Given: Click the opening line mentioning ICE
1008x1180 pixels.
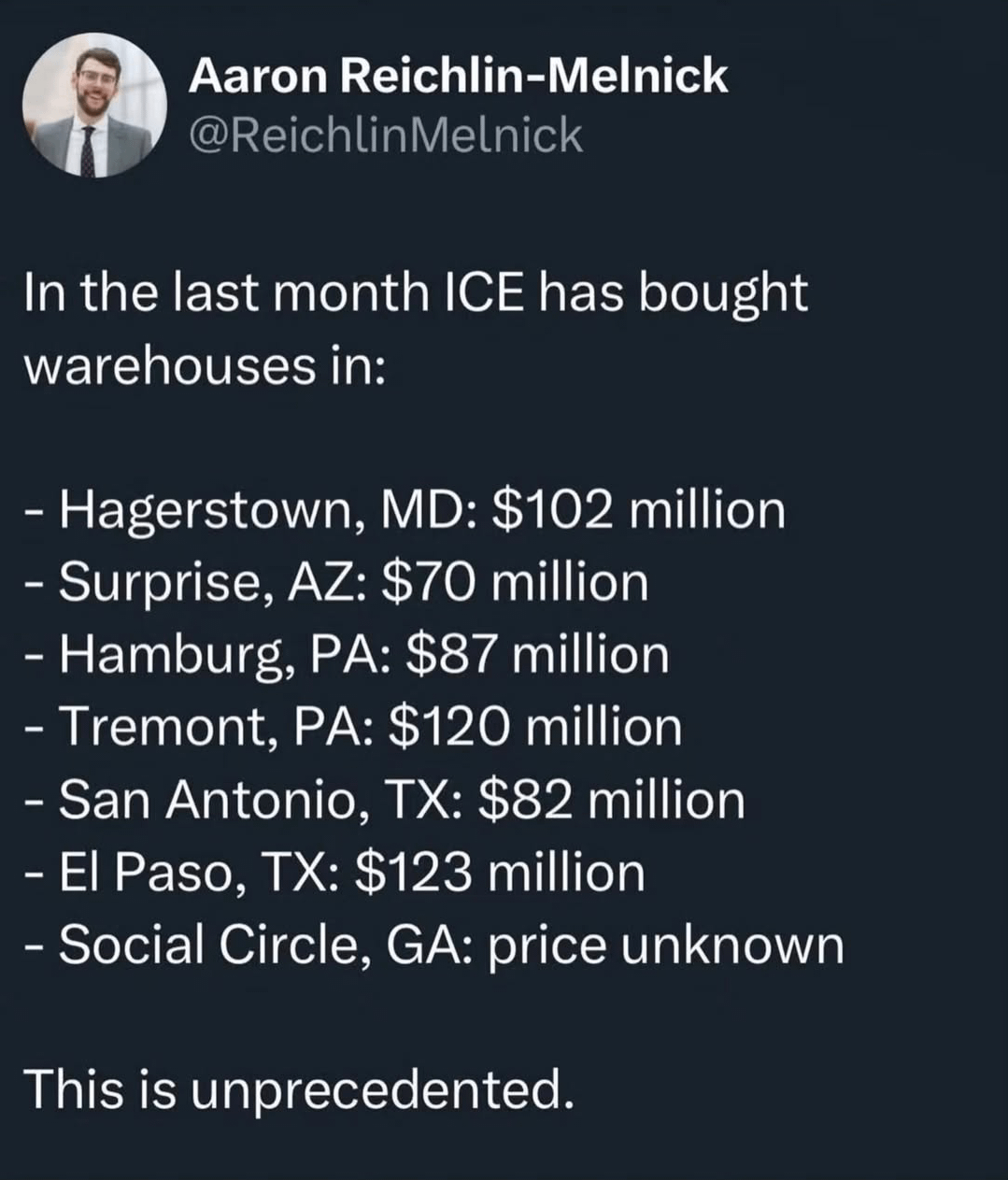Looking at the screenshot, I should [x=415, y=293].
